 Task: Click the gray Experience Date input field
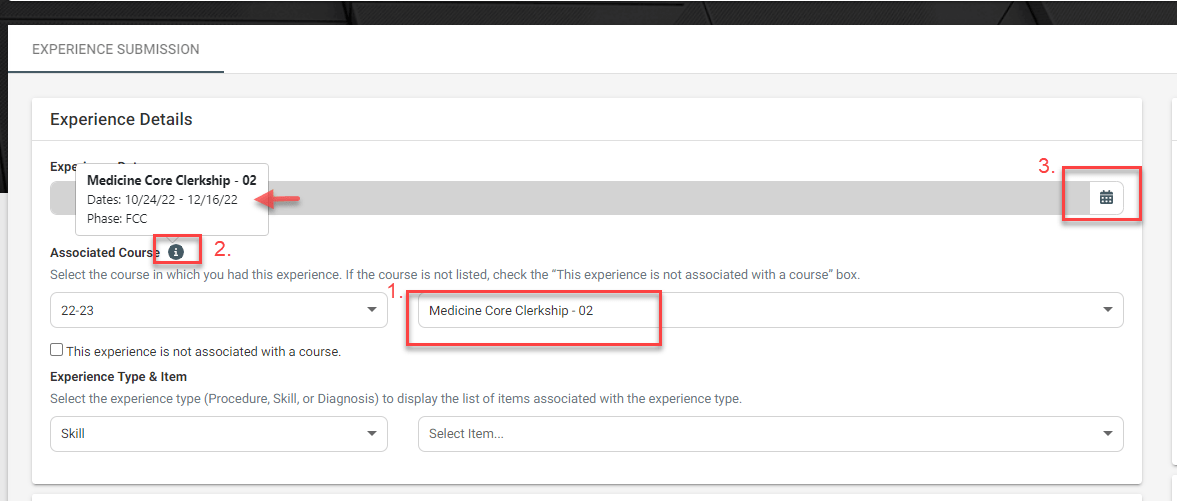pyautogui.click(x=569, y=198)
